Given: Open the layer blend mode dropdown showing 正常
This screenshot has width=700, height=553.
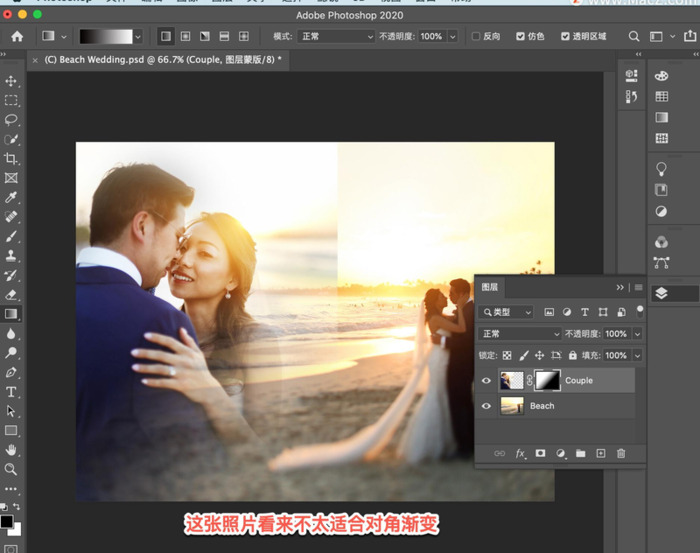Looking at the screenshot, I should click(x=520, y=333).
